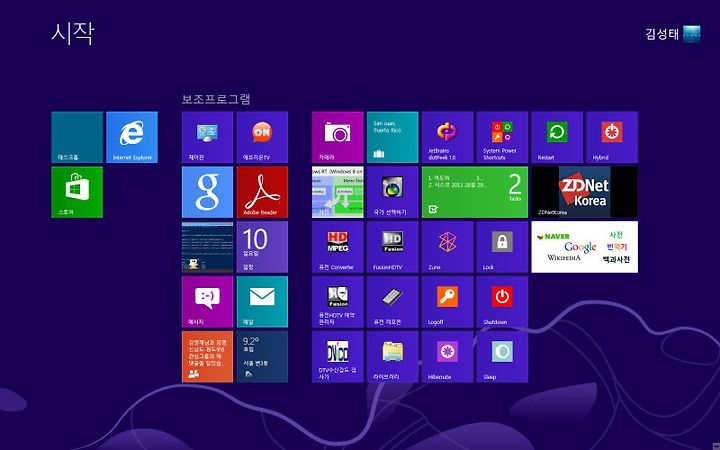
Task: Click the Shutdown tile
Action: (502, 302)
